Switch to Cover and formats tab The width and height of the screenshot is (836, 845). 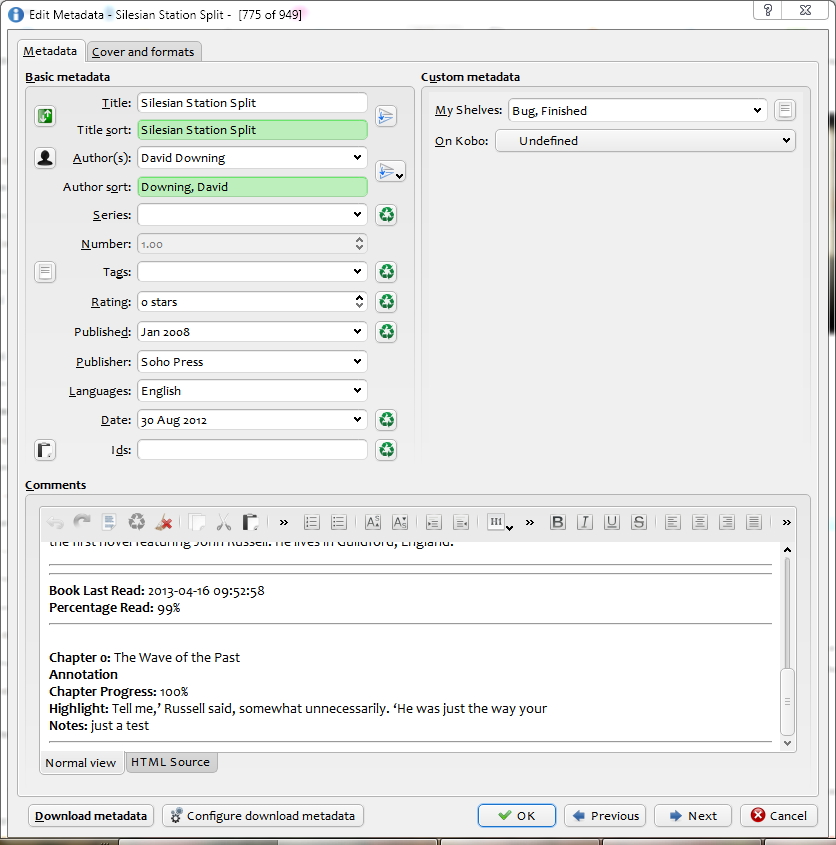[x=143, y=52]
